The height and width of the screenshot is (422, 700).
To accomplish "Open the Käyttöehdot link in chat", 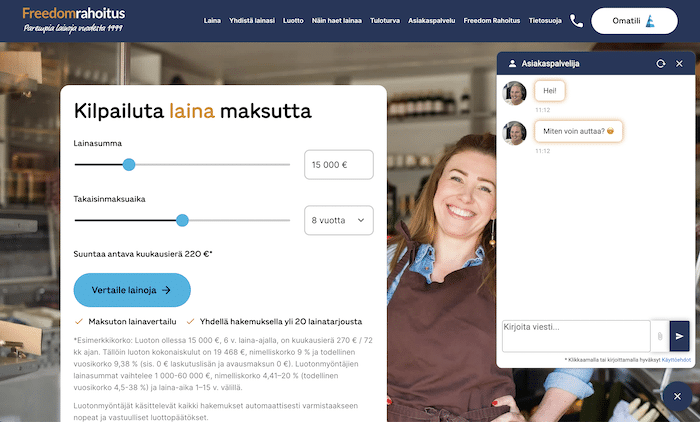I will (x=676, y=360).
